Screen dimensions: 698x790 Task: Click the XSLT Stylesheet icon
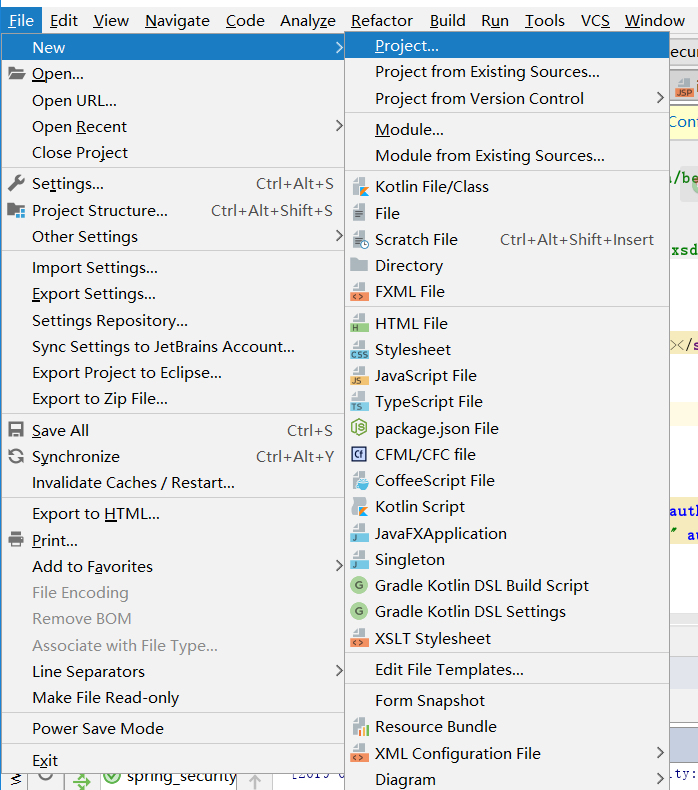click(359, 638)
